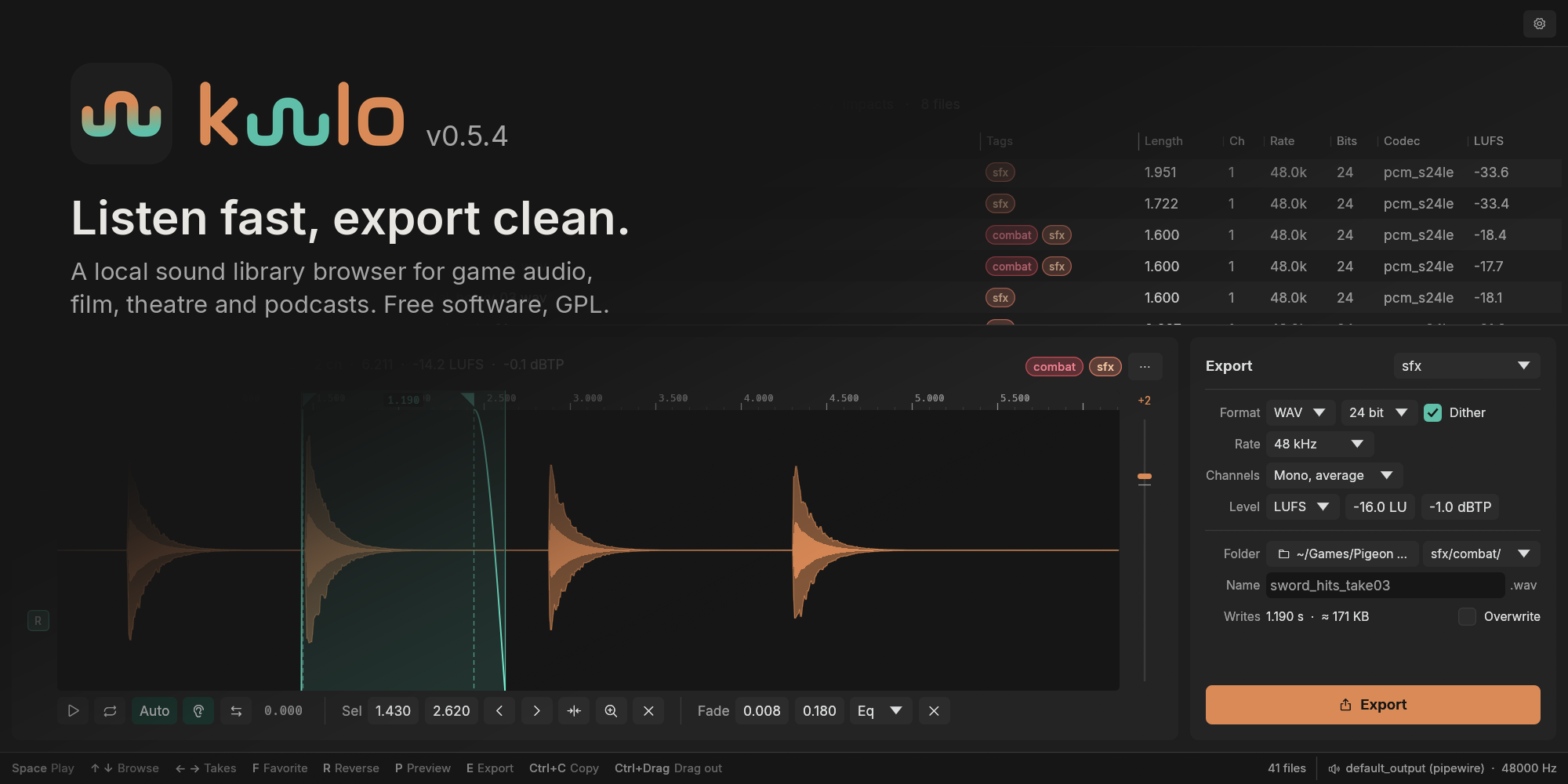The height and width of the screenshot is (784, 1568).
Task: Open the WAV format dropdown
Action: (1301, 412)
